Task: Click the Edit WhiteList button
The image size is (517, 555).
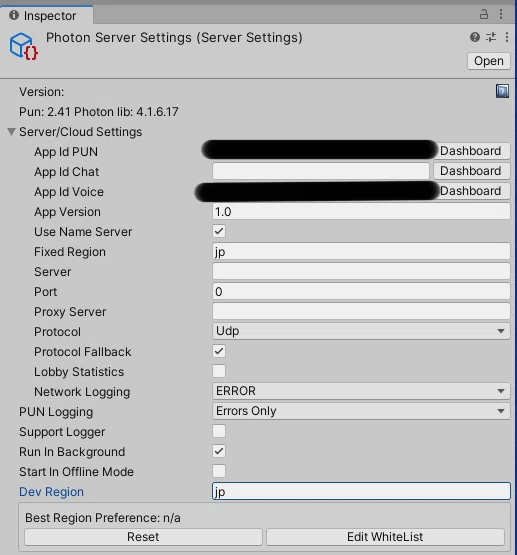Action: [385, 537]
